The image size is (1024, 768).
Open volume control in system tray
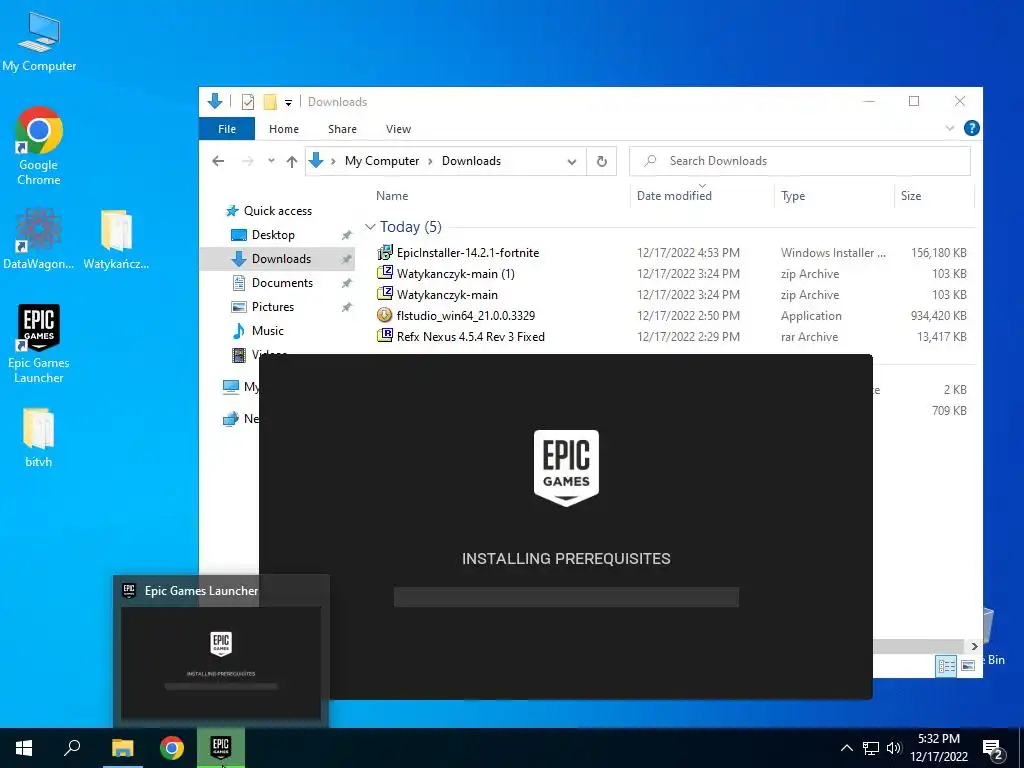(x=894, y=748)
